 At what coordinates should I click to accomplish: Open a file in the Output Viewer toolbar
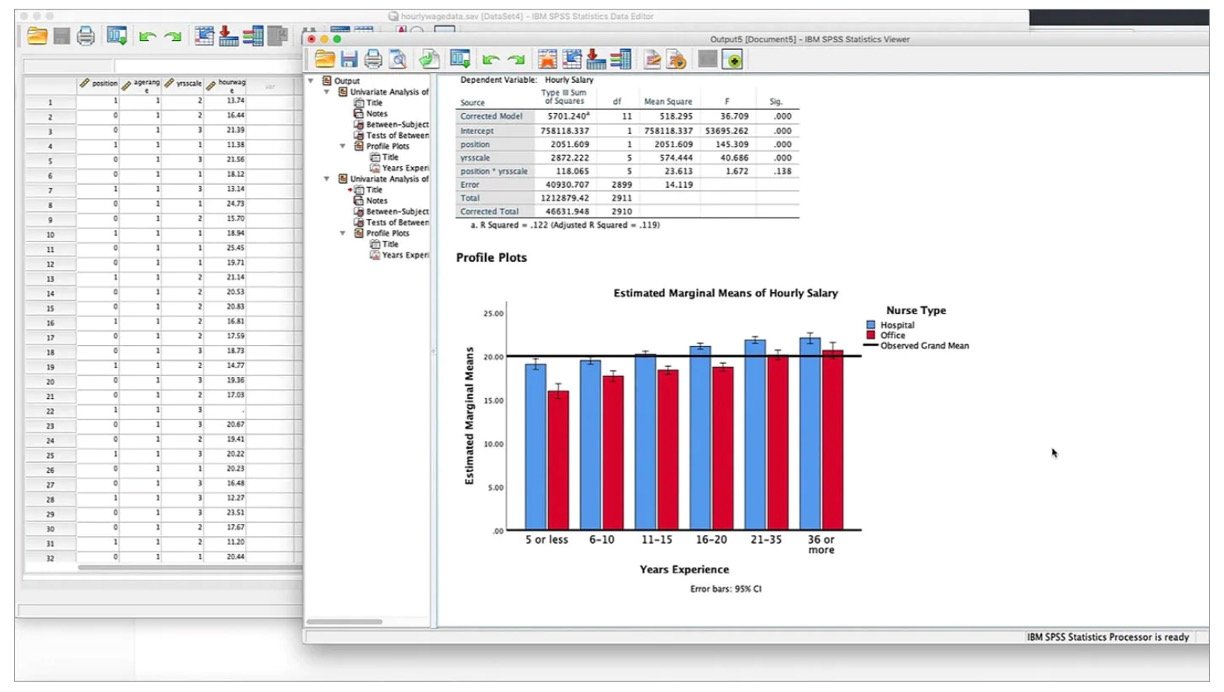[324, 59]
